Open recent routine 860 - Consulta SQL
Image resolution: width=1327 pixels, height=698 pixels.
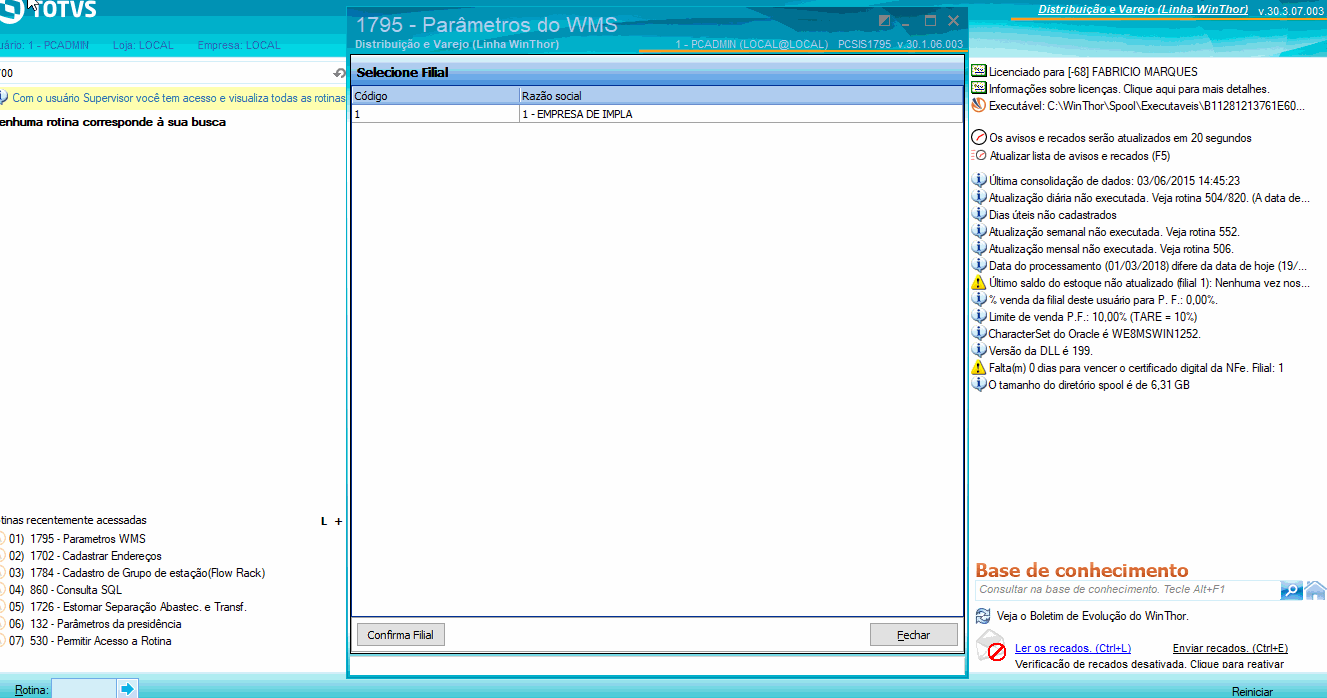(74, 590)
